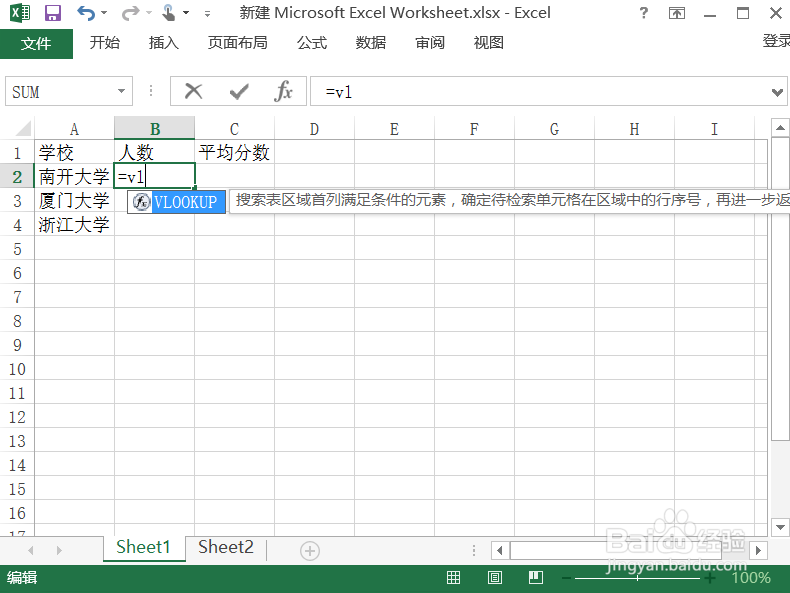Select row 5 header
790x593 pixels.
(17, 249)
